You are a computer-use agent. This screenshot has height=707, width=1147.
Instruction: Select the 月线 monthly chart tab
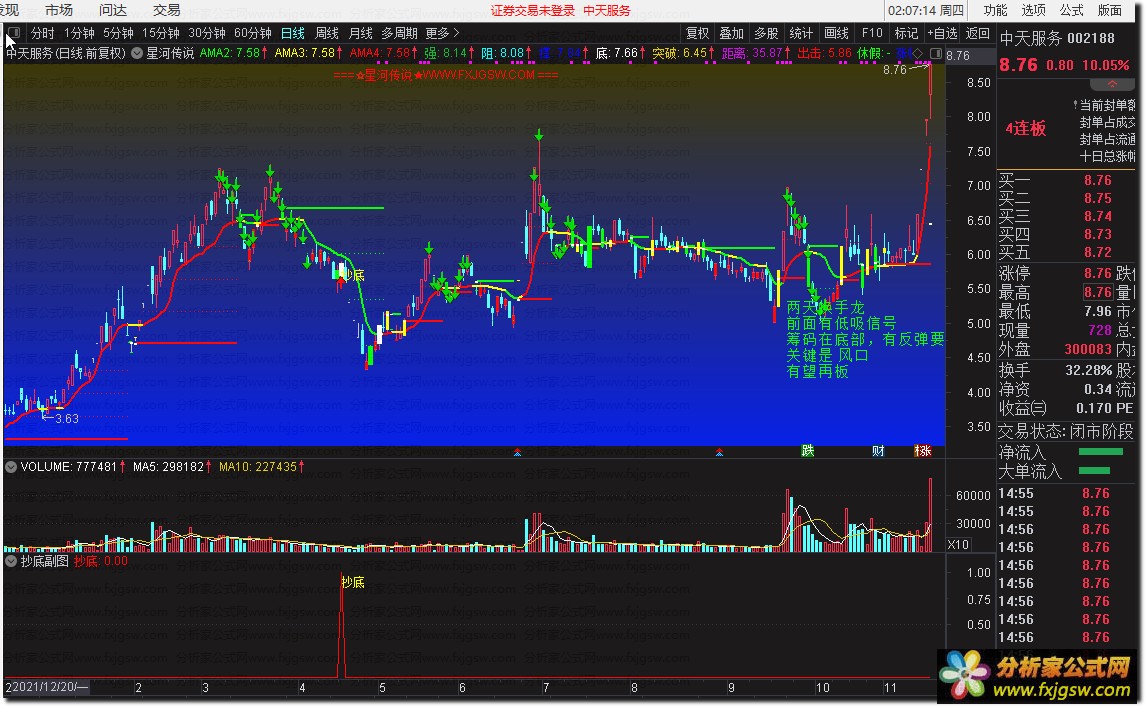pos(361,33)
